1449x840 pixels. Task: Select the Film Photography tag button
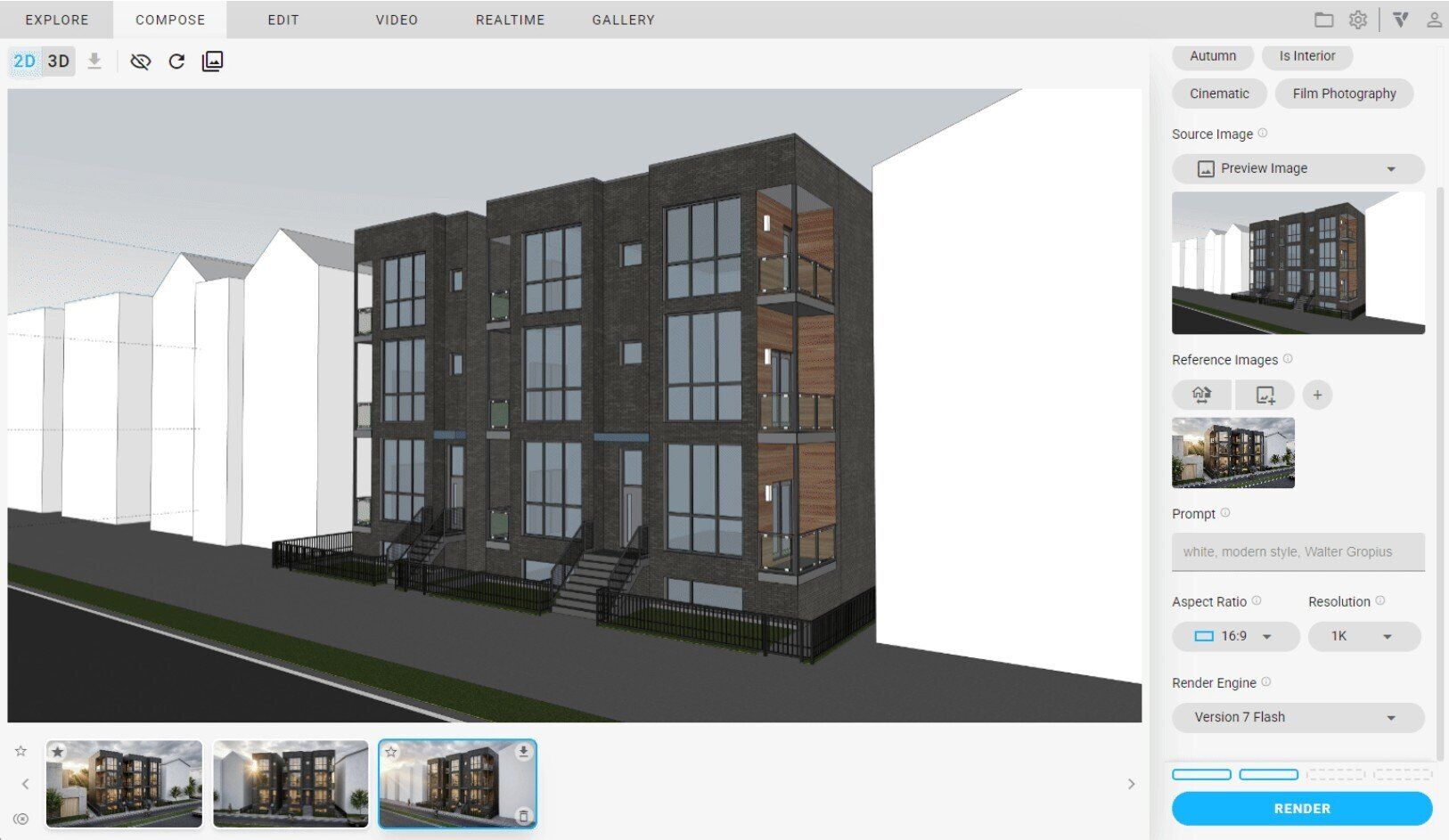(x=1344, y=94)
